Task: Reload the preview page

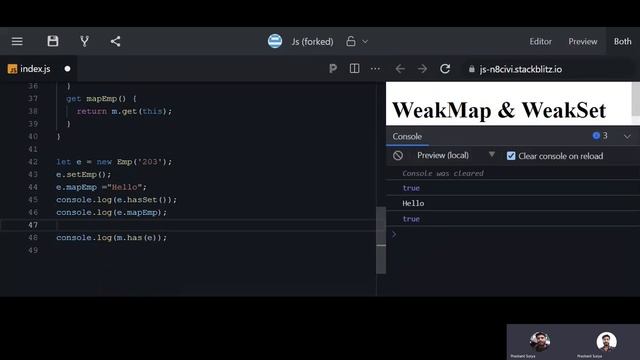Action: point(445,69)
